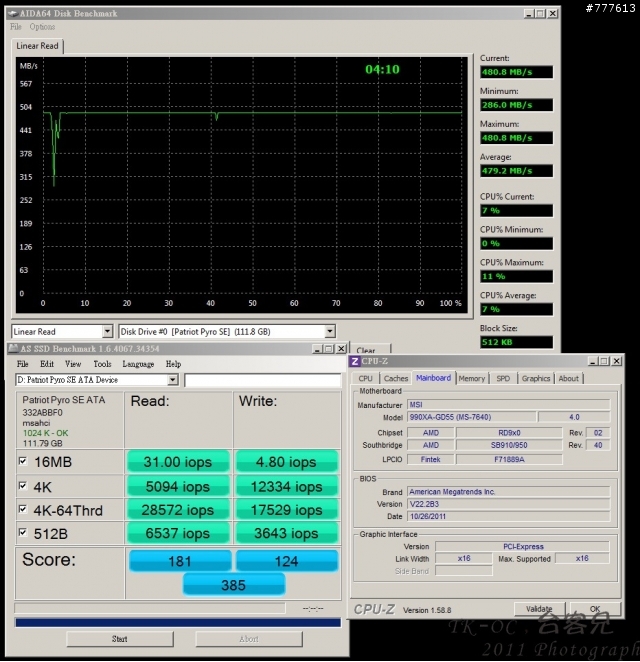Open the AS SSD drive selection dropdown
Image resolution: width=640 pixels, height=662 pixels.
(x=172, y=380)
